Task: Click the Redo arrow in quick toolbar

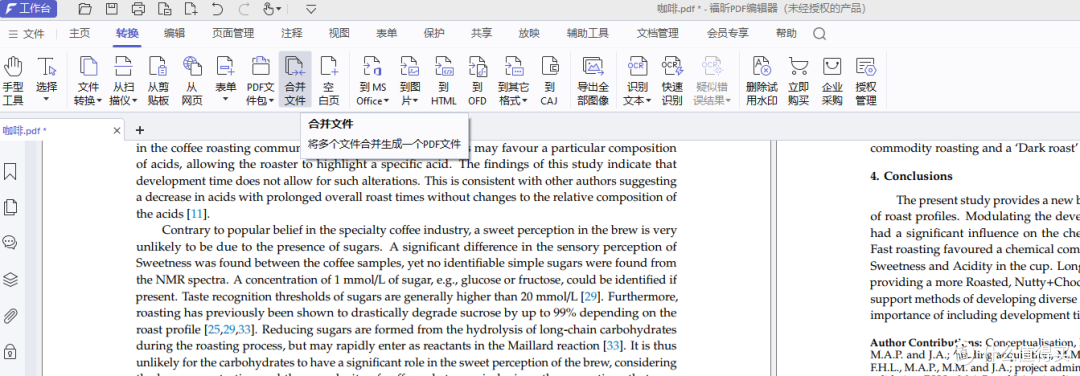Action: pos(244,9)
